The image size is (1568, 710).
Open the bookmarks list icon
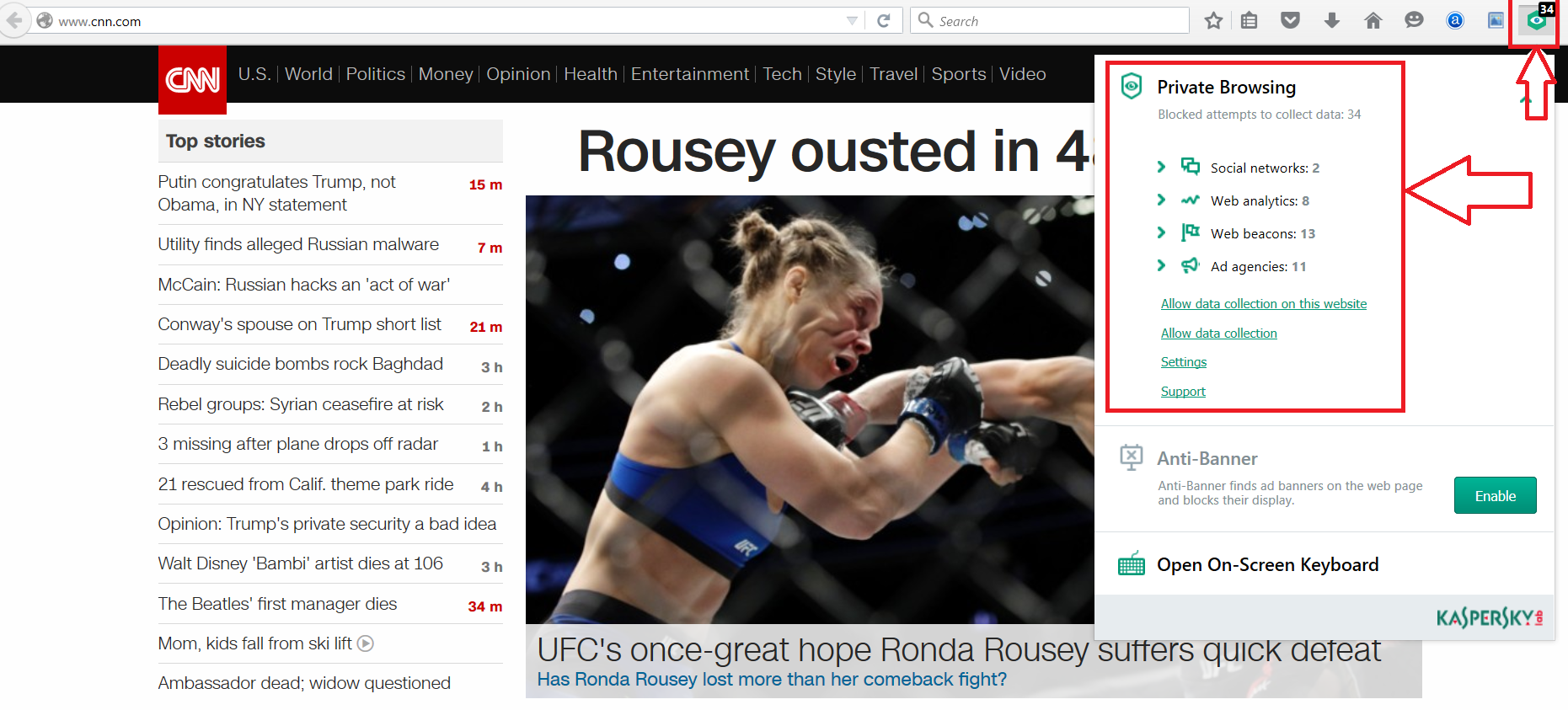(x=1250, y=21)
